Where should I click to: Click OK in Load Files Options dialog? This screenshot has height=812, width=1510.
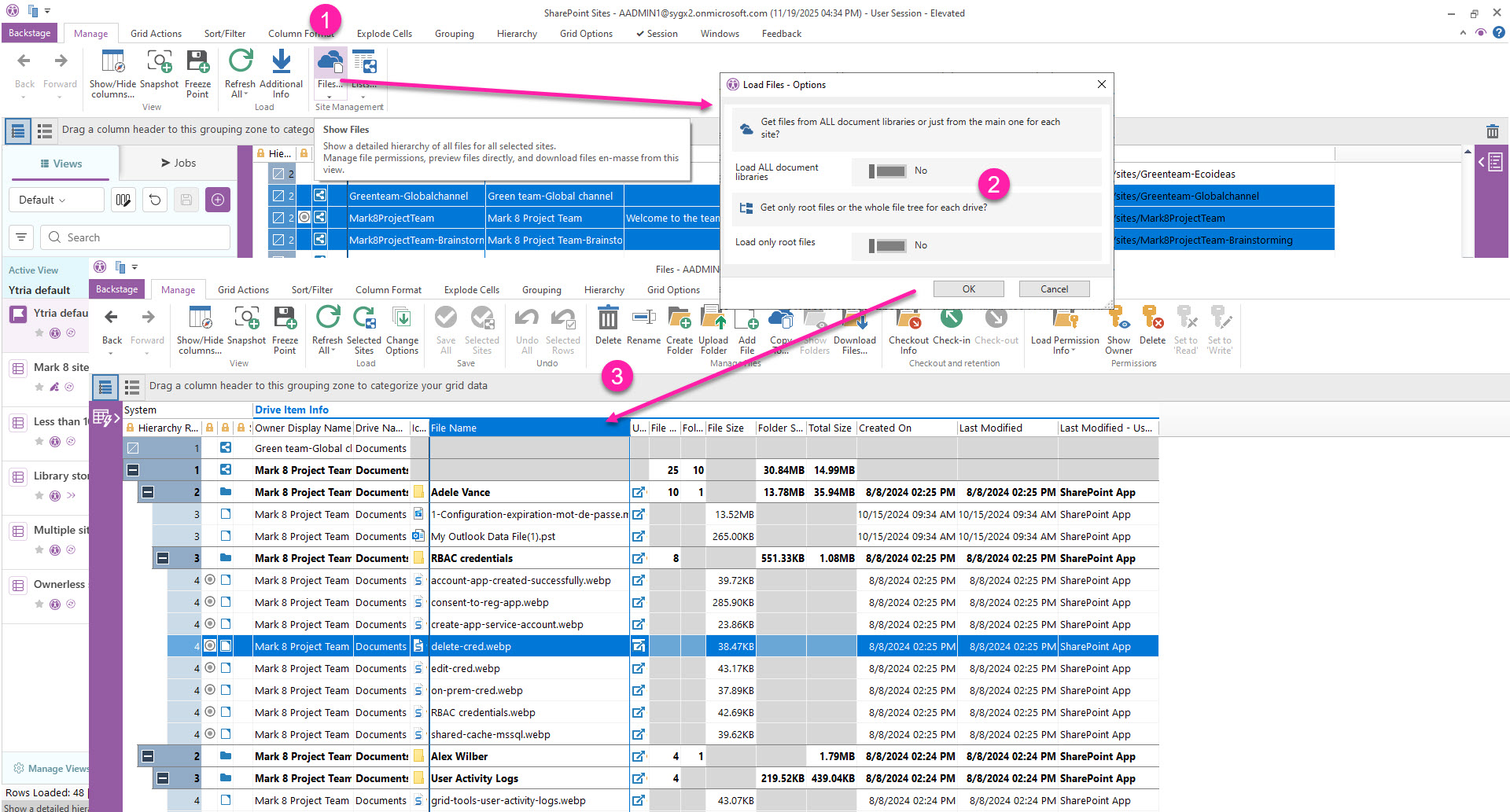(968, 288)
